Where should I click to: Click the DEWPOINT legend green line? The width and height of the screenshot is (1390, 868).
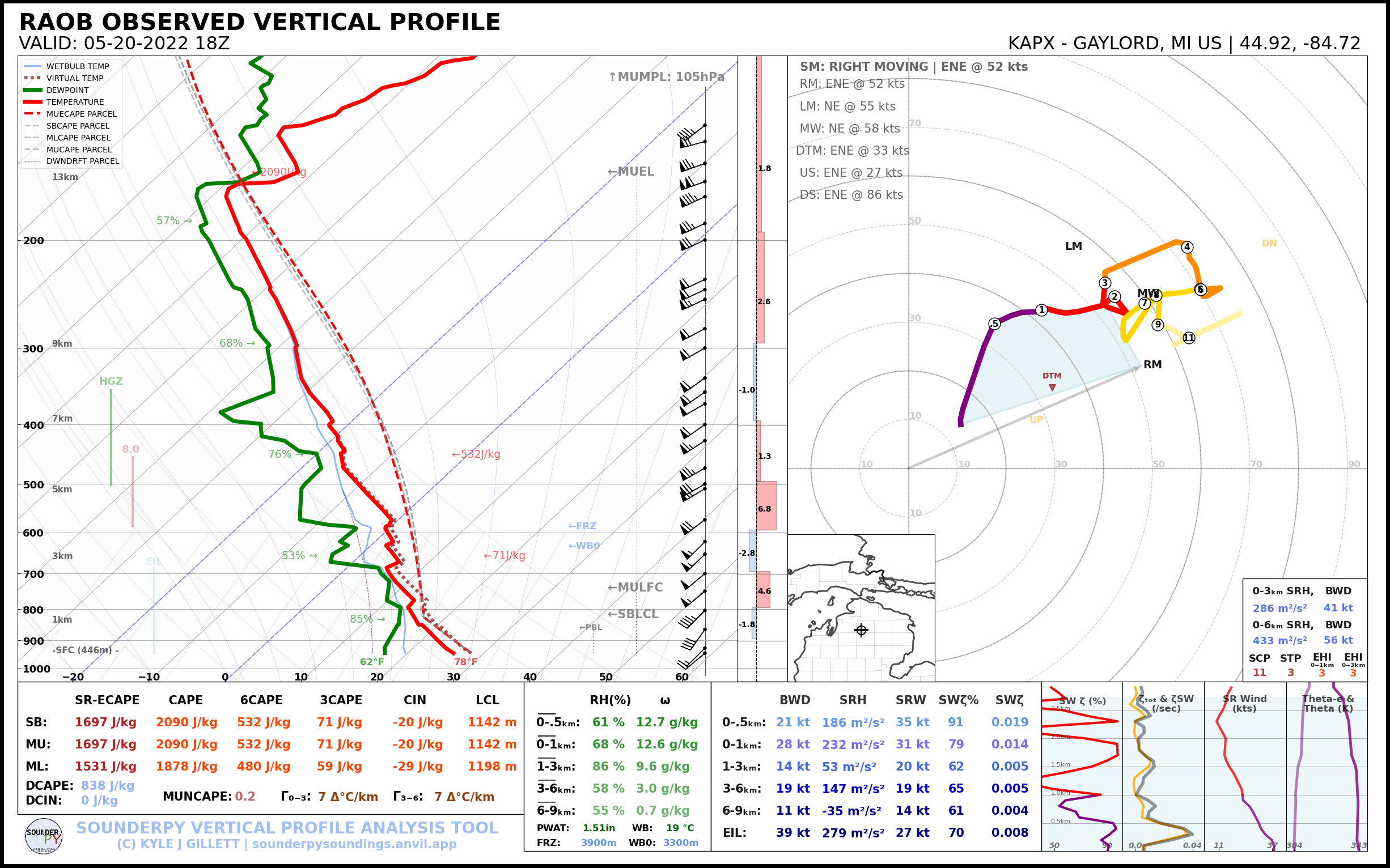click(x=32, y=90)
